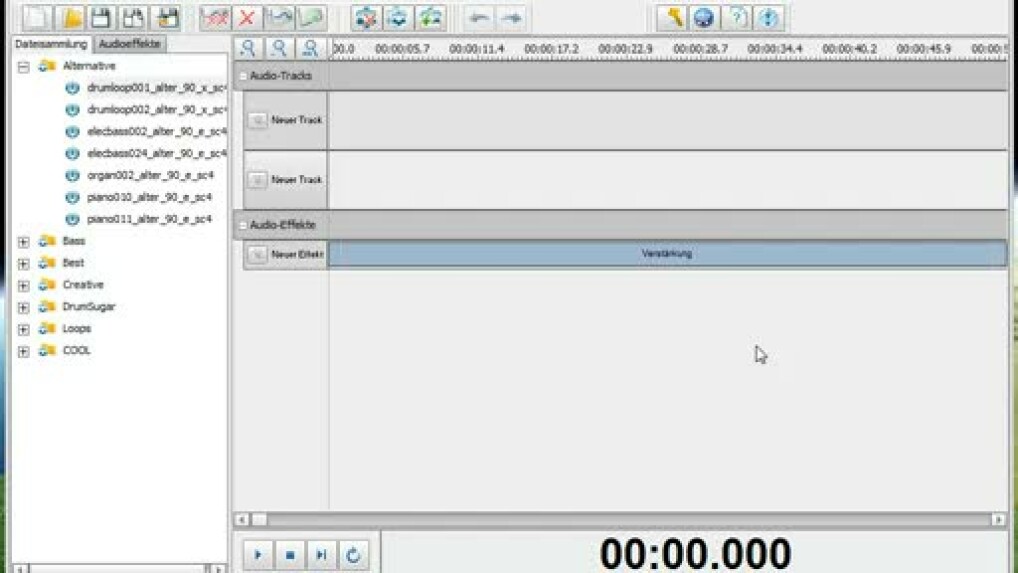Click the globe web icon

click(703, 17)
